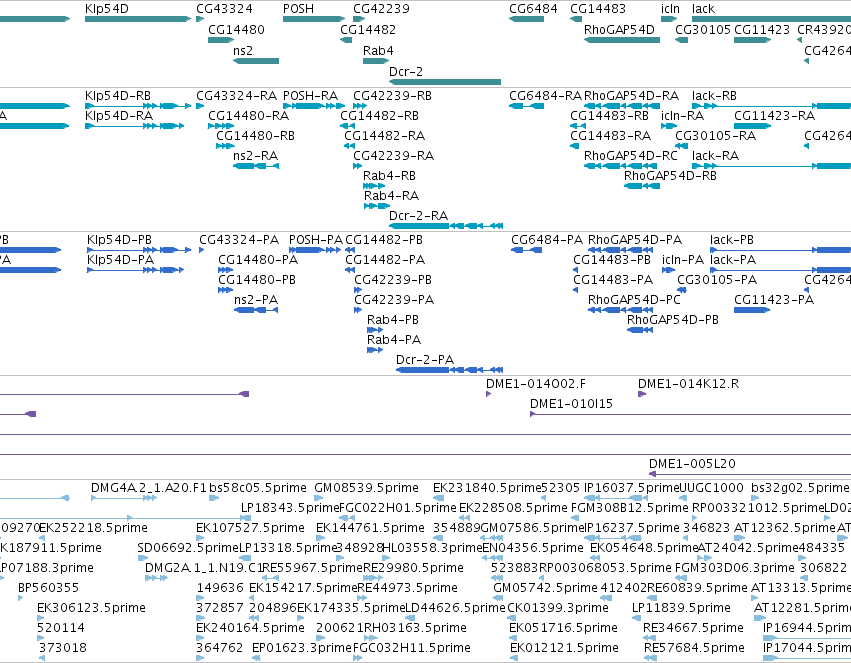The width and height of the screenshot is (851, 663).
Task: Click protein ns2-PA
Action: pyautogui.click(x=256, y=300)
